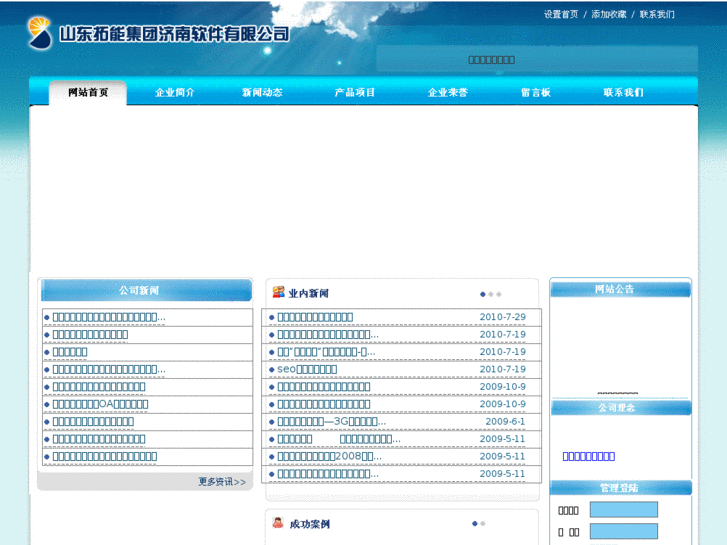Open the news item mentioning 3G
This screenshot has height=545, width=727.
(332, 422)
